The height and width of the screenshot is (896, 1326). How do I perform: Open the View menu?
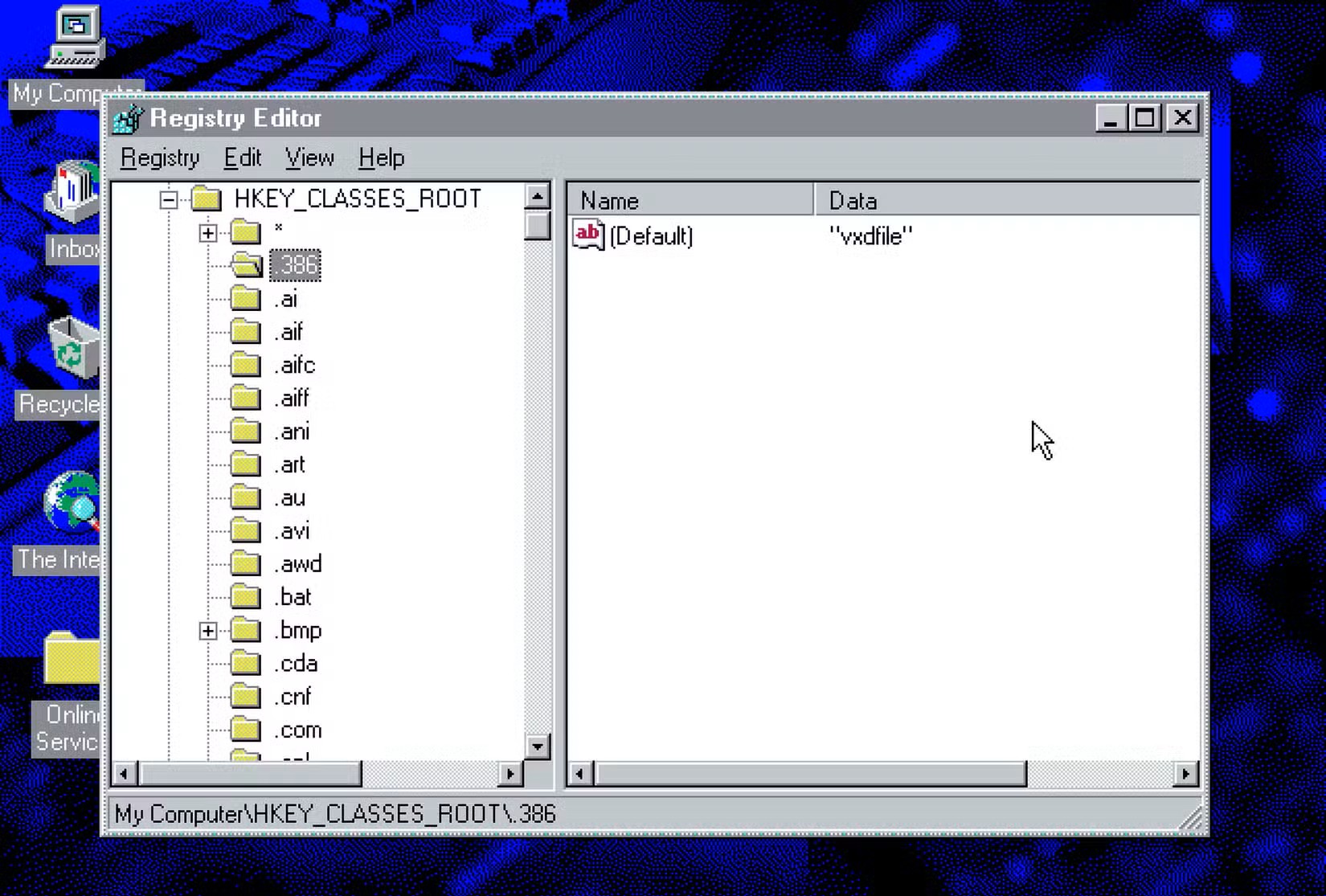coord(309,158)
